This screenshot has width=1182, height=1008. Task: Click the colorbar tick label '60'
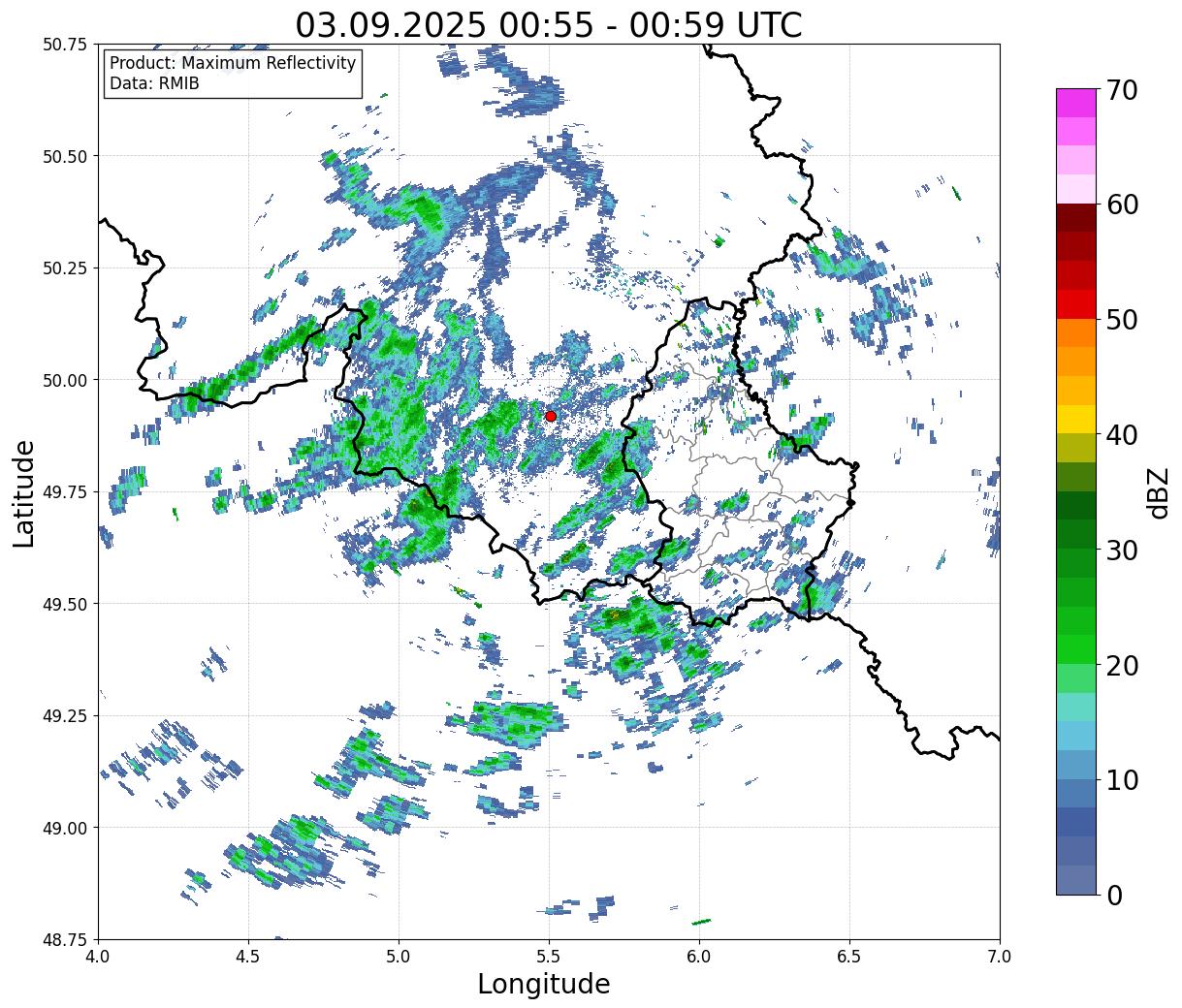tap(1122, 205)
